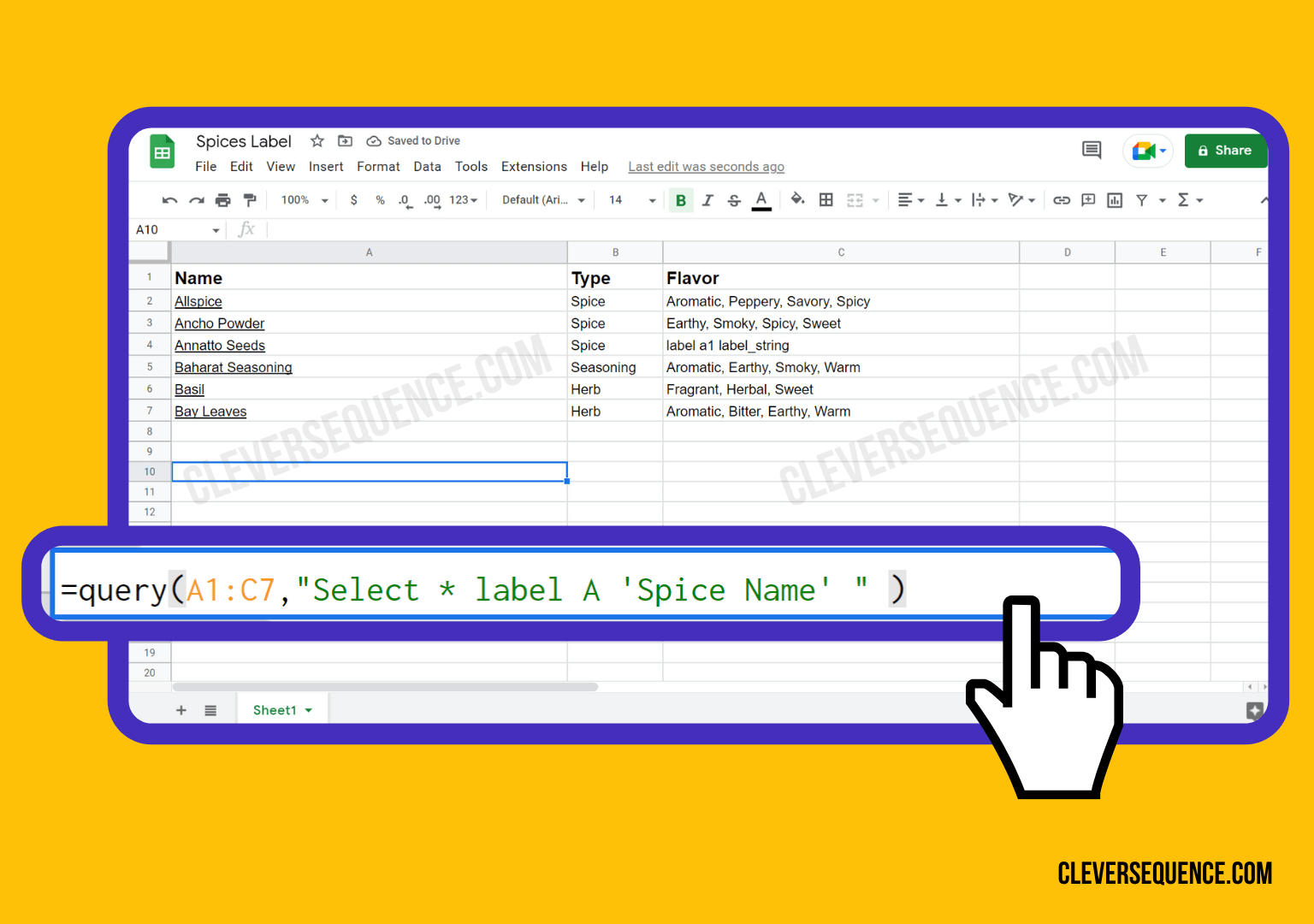Click the Insert link icon in the toolbar
The image size is (1314, 924).
point(1062,200)
